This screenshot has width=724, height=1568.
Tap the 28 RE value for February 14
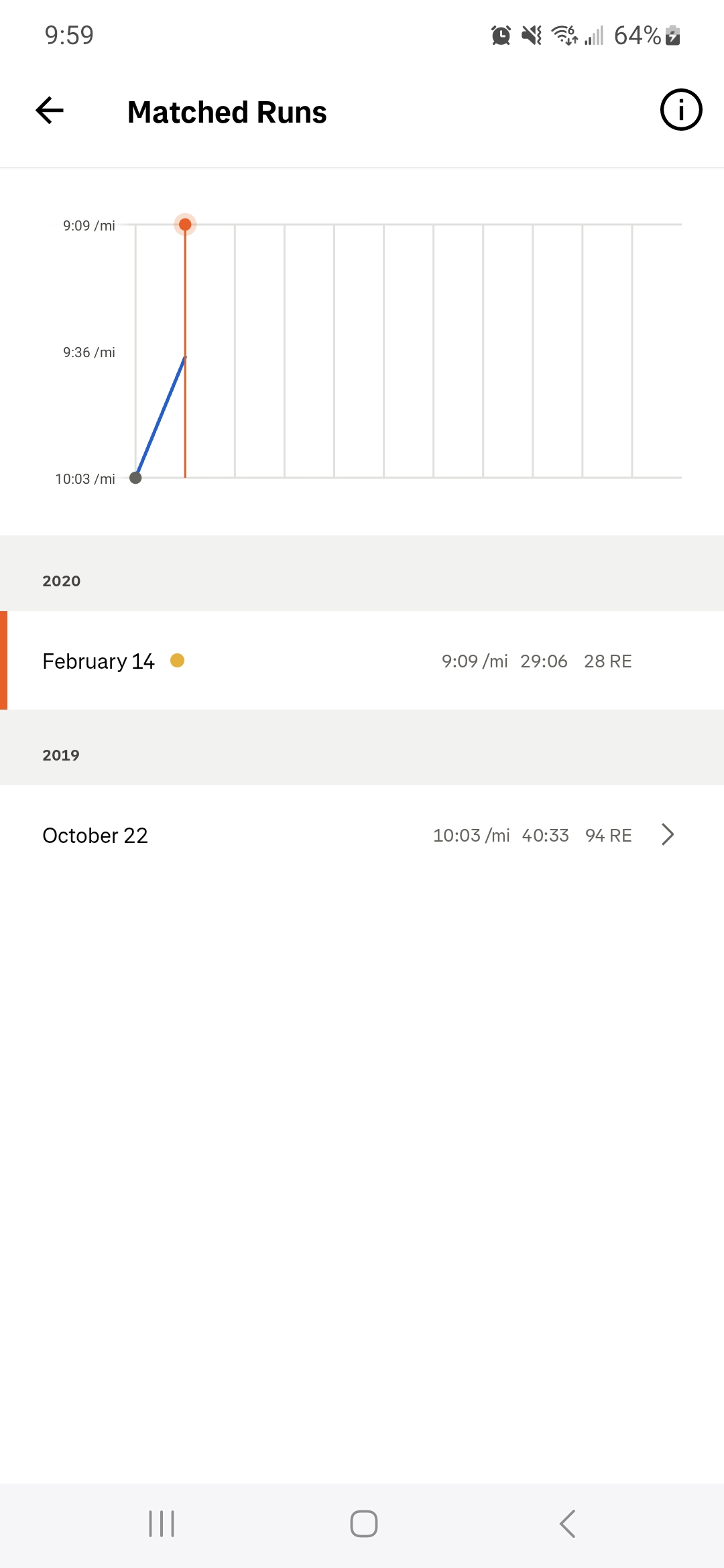(x=608, y=661)
